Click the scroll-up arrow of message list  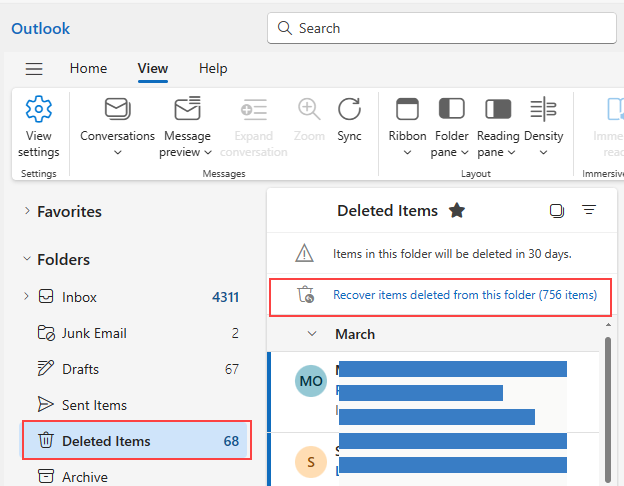point(608,325)
